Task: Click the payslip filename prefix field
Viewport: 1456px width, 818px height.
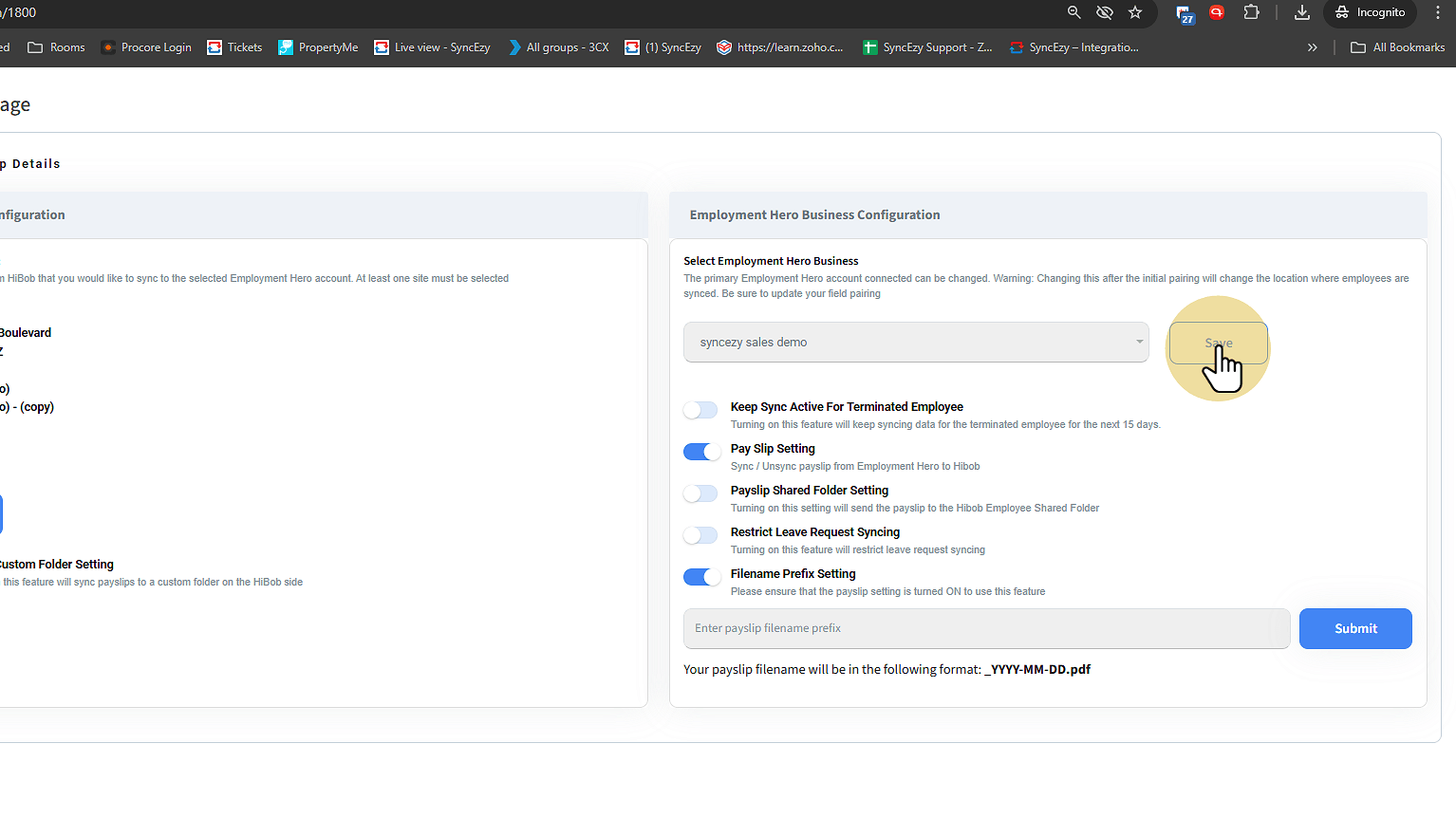Action: coord(985,628)
